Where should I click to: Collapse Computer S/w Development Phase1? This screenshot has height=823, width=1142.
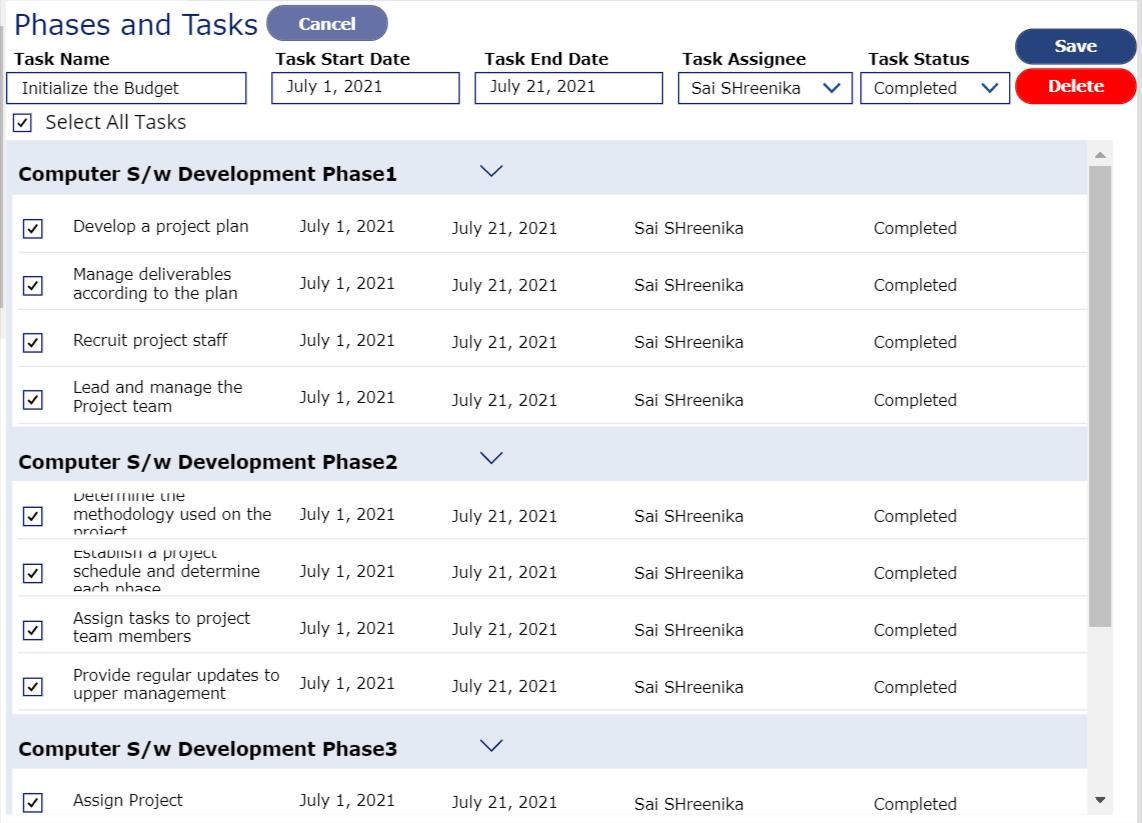[491, 171]
